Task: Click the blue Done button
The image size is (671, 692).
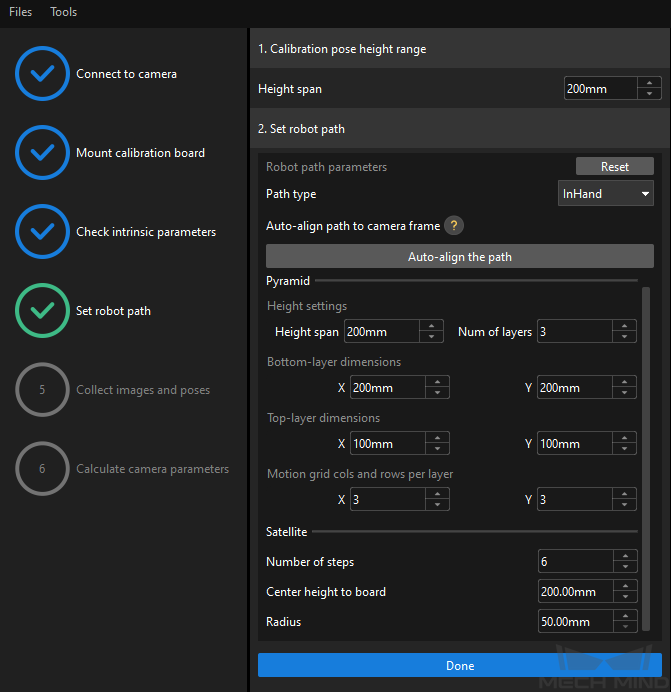Action: click(460, 665)
